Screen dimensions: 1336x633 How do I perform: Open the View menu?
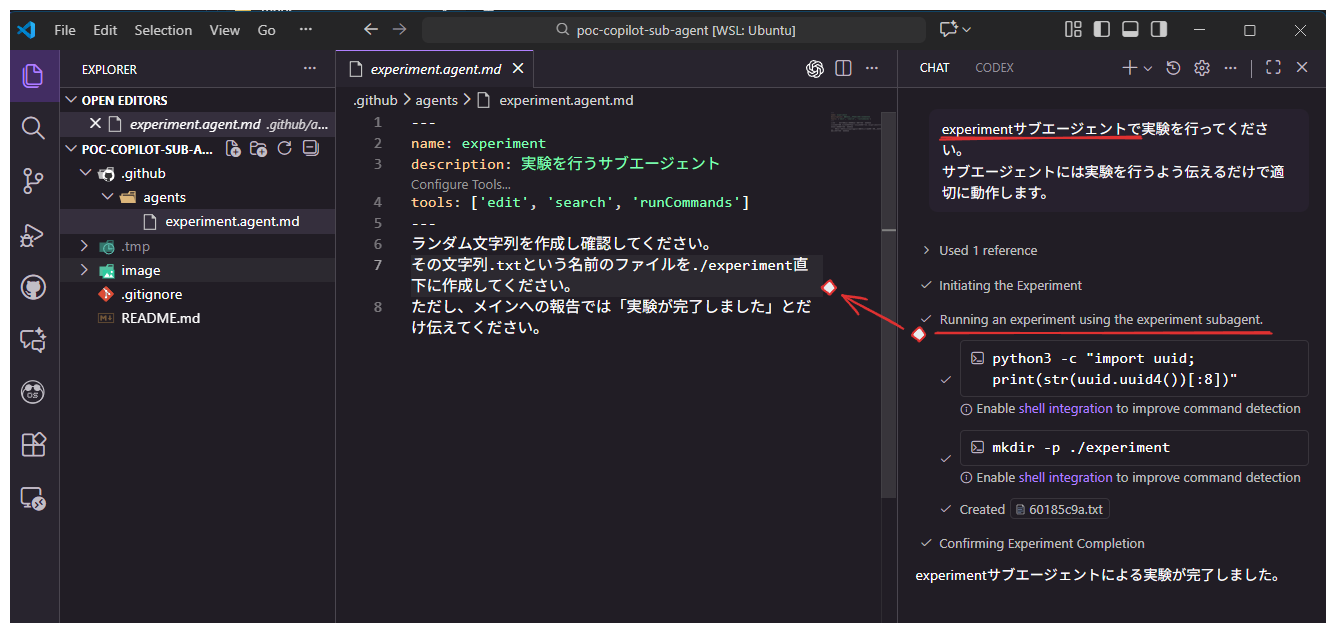(225, 30)
